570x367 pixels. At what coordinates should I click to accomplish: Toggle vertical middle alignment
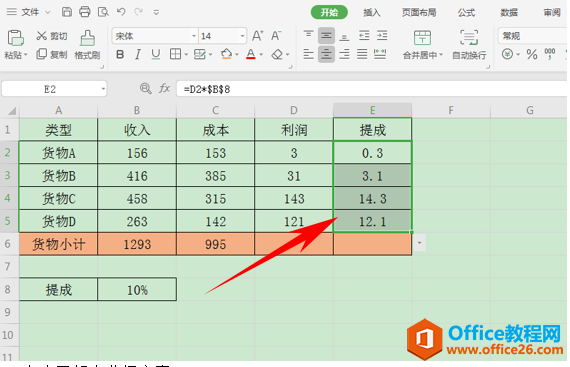click(326, 36)
